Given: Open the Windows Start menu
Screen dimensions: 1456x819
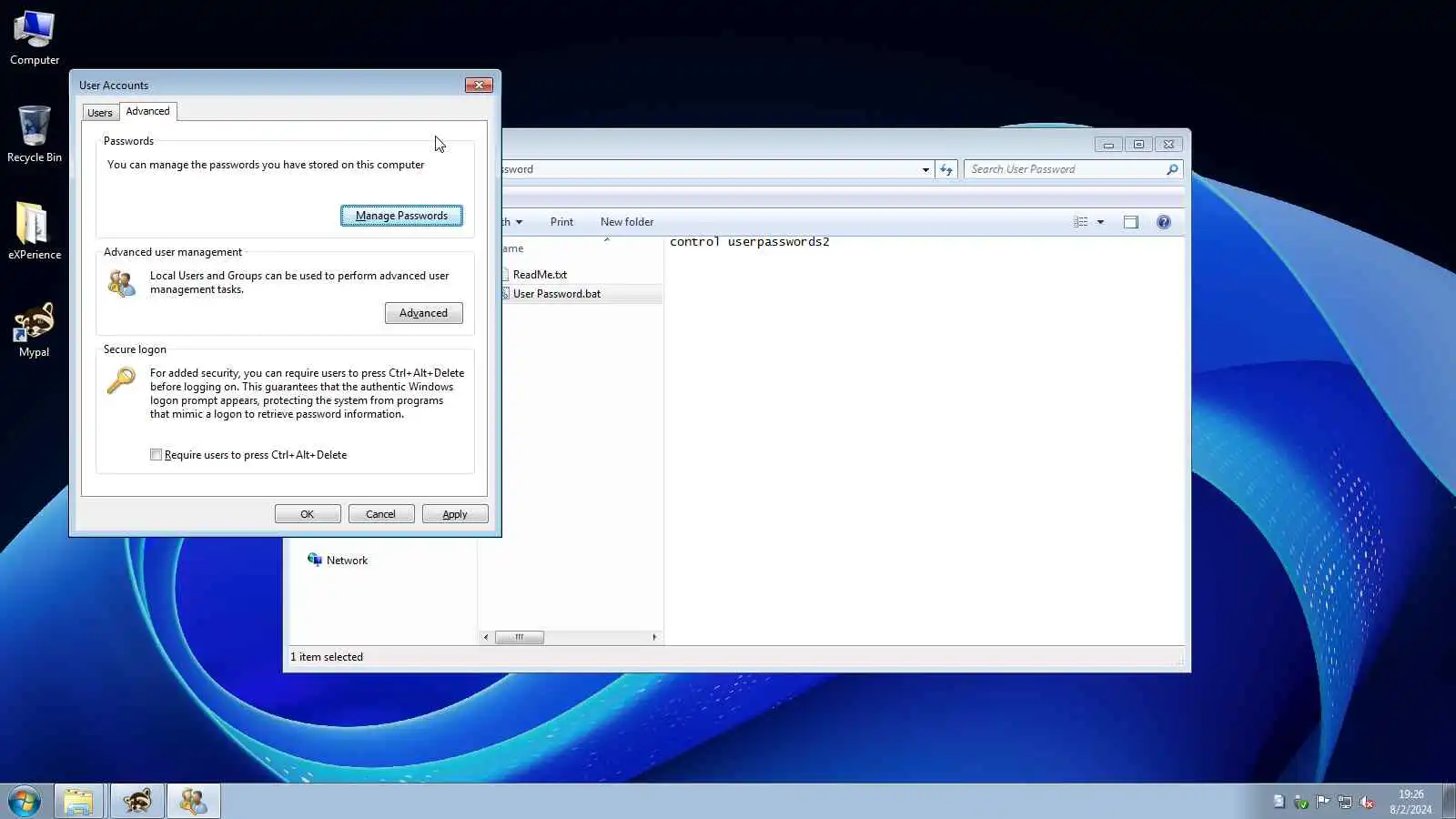Looking at the screenshot, I should point(25,802).
